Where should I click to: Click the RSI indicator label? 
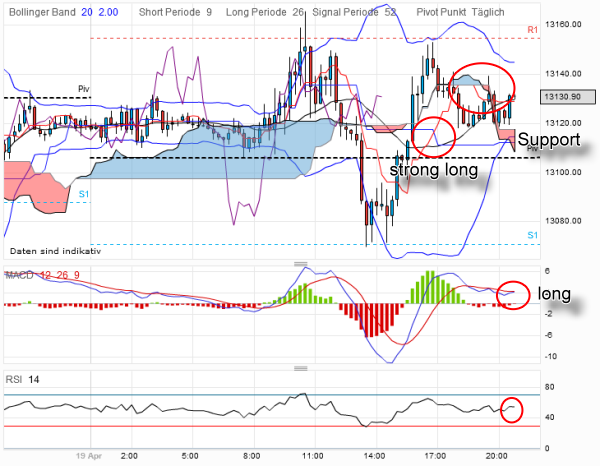(14, 380)
